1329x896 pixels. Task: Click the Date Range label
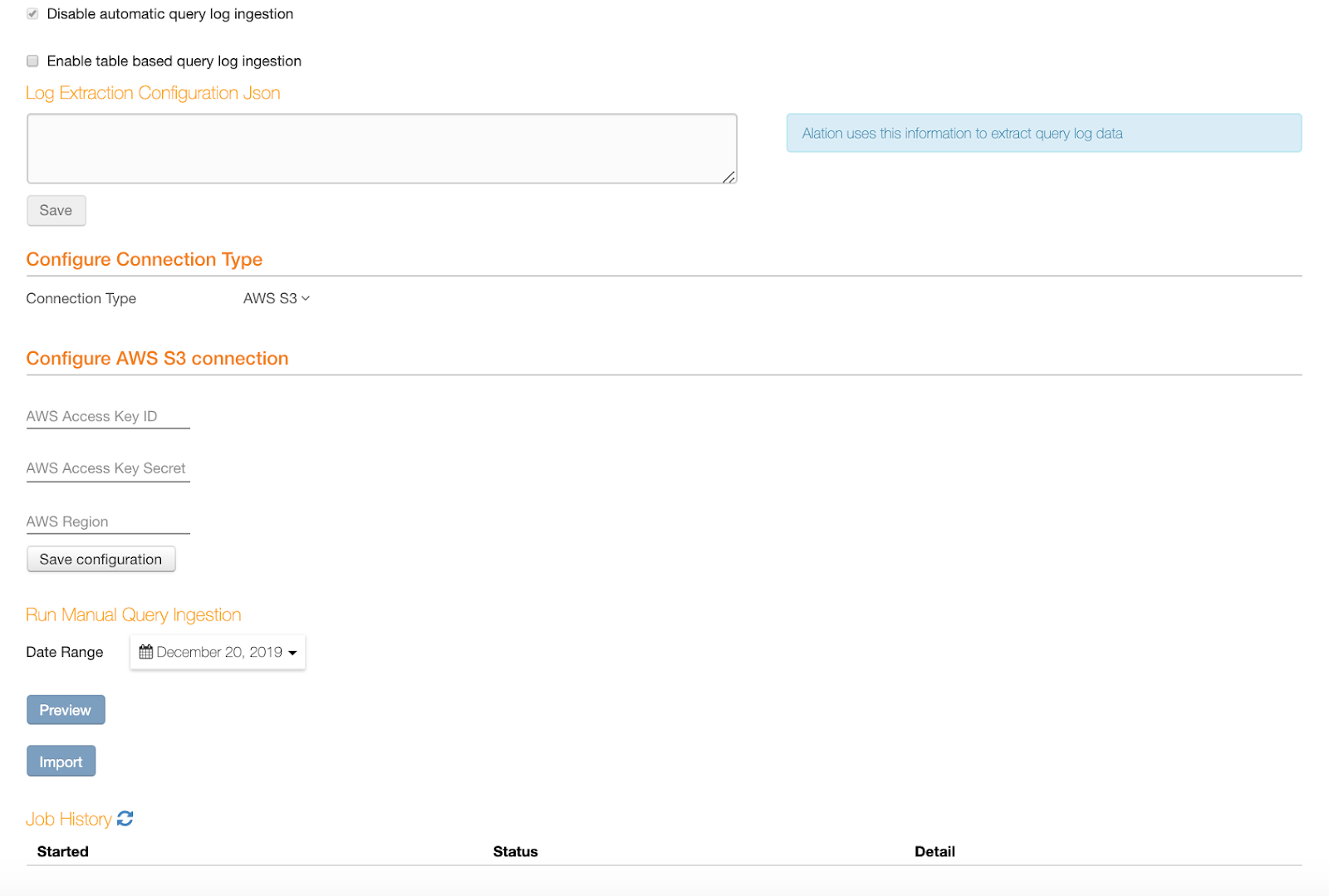[x=65, y=652]
